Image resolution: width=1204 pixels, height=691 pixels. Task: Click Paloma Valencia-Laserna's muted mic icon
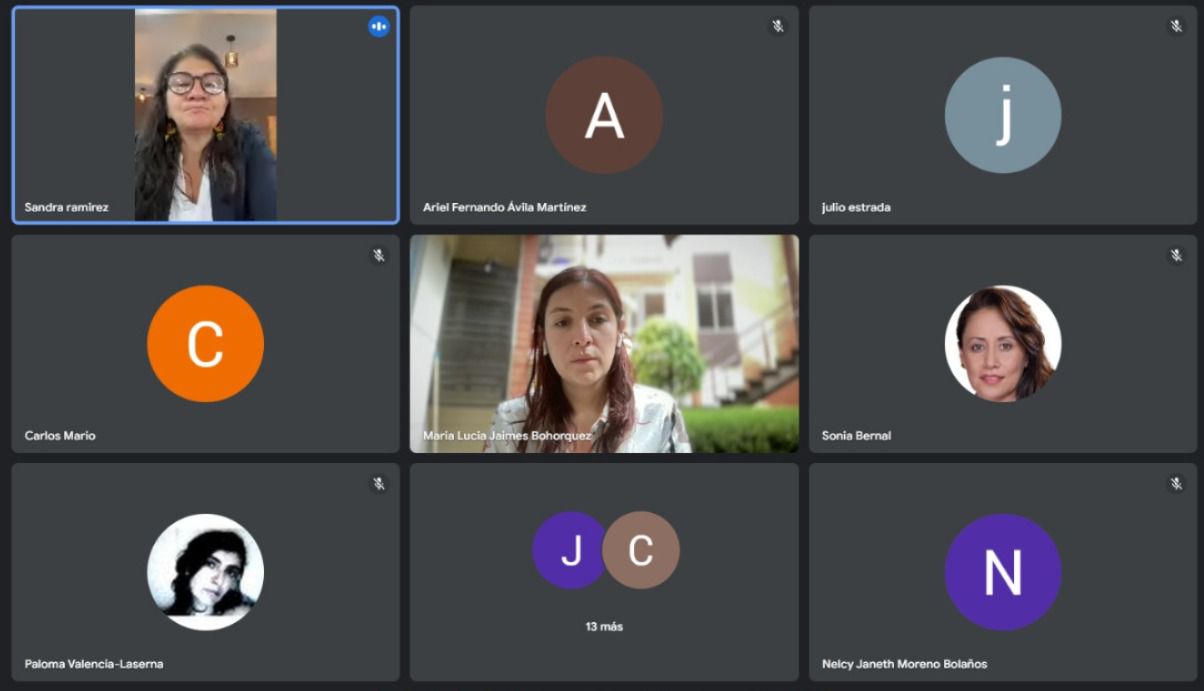point(378,484)
